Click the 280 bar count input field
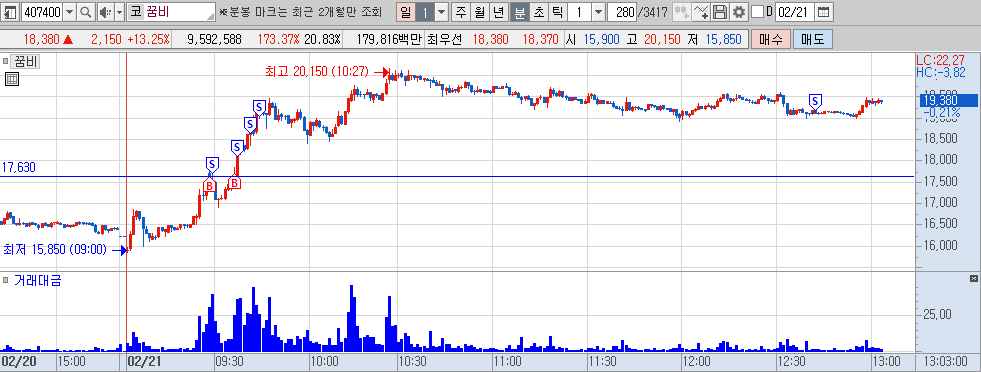Screen dimensions: 981x372 (x=623, y=12)
